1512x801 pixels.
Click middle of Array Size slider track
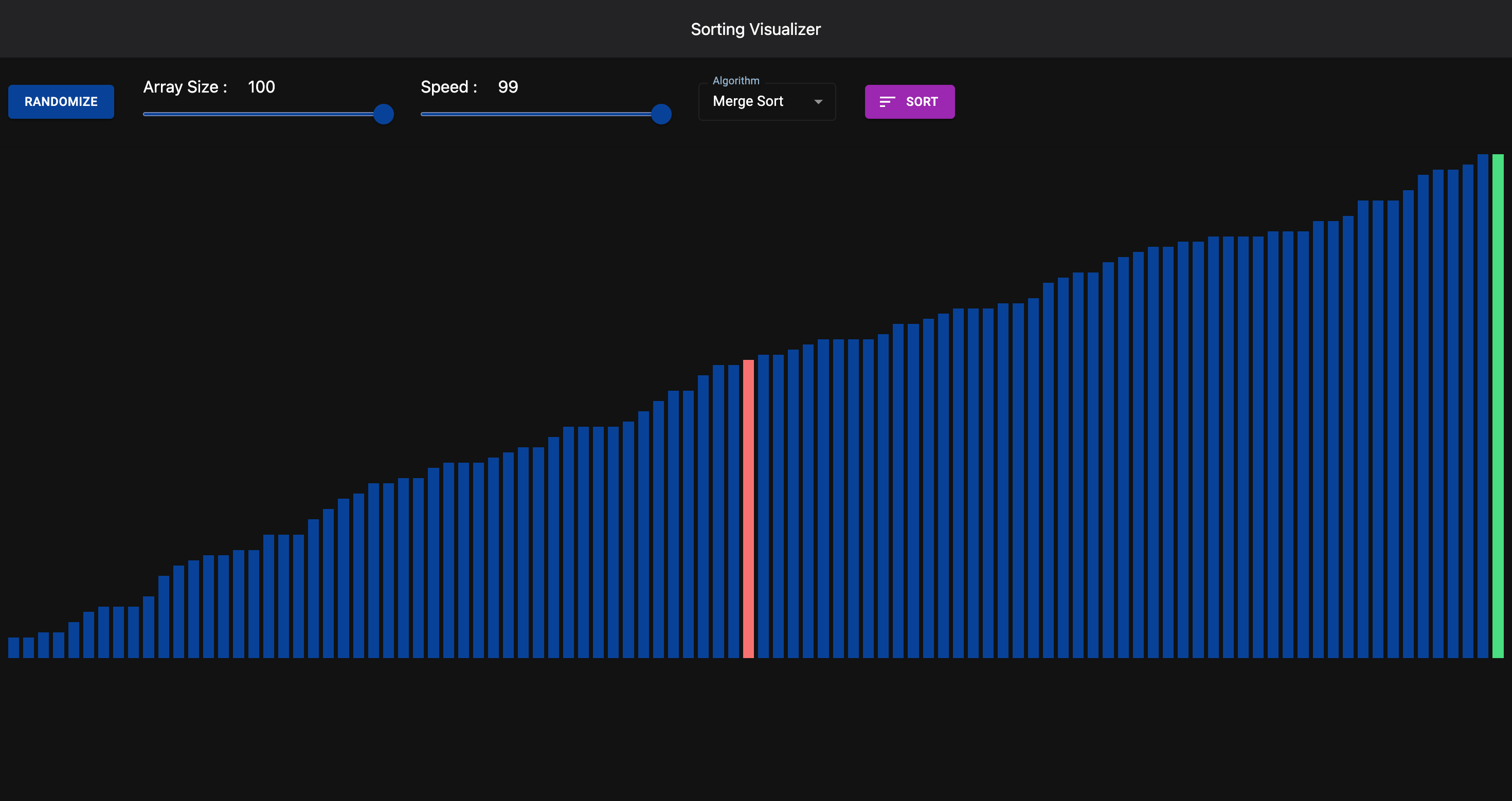(x=263, y=114)
